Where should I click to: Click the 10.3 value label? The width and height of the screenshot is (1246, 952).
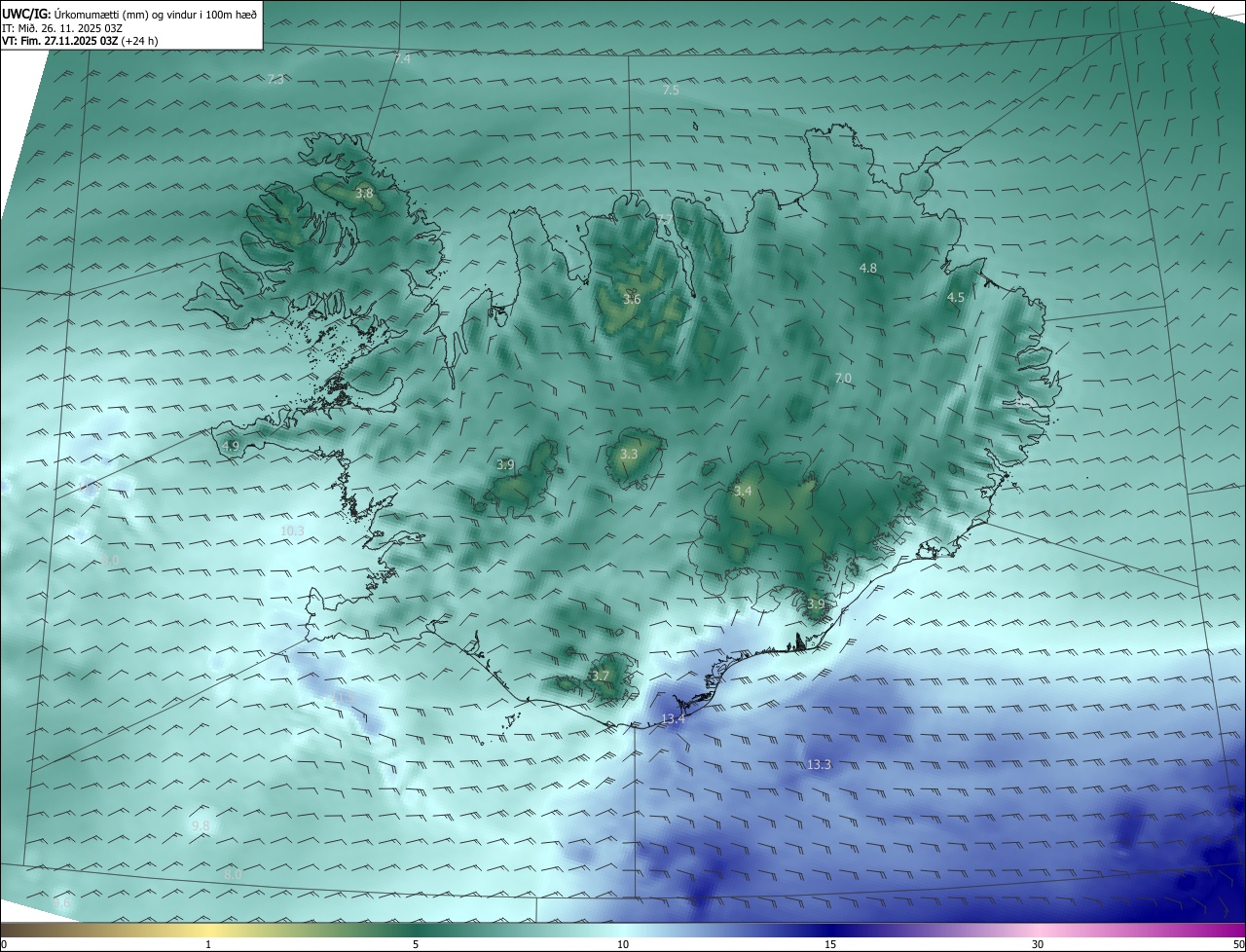pyautogui.click(x=292, y=531)
